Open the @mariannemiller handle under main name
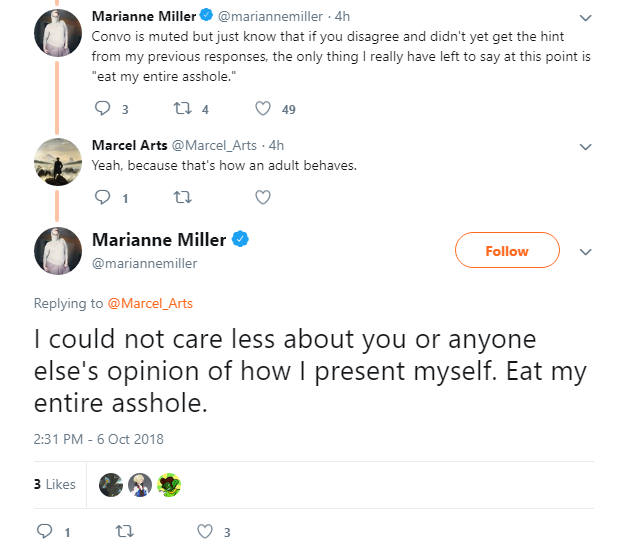The image size is (622, 555). (x=144, y=263)
